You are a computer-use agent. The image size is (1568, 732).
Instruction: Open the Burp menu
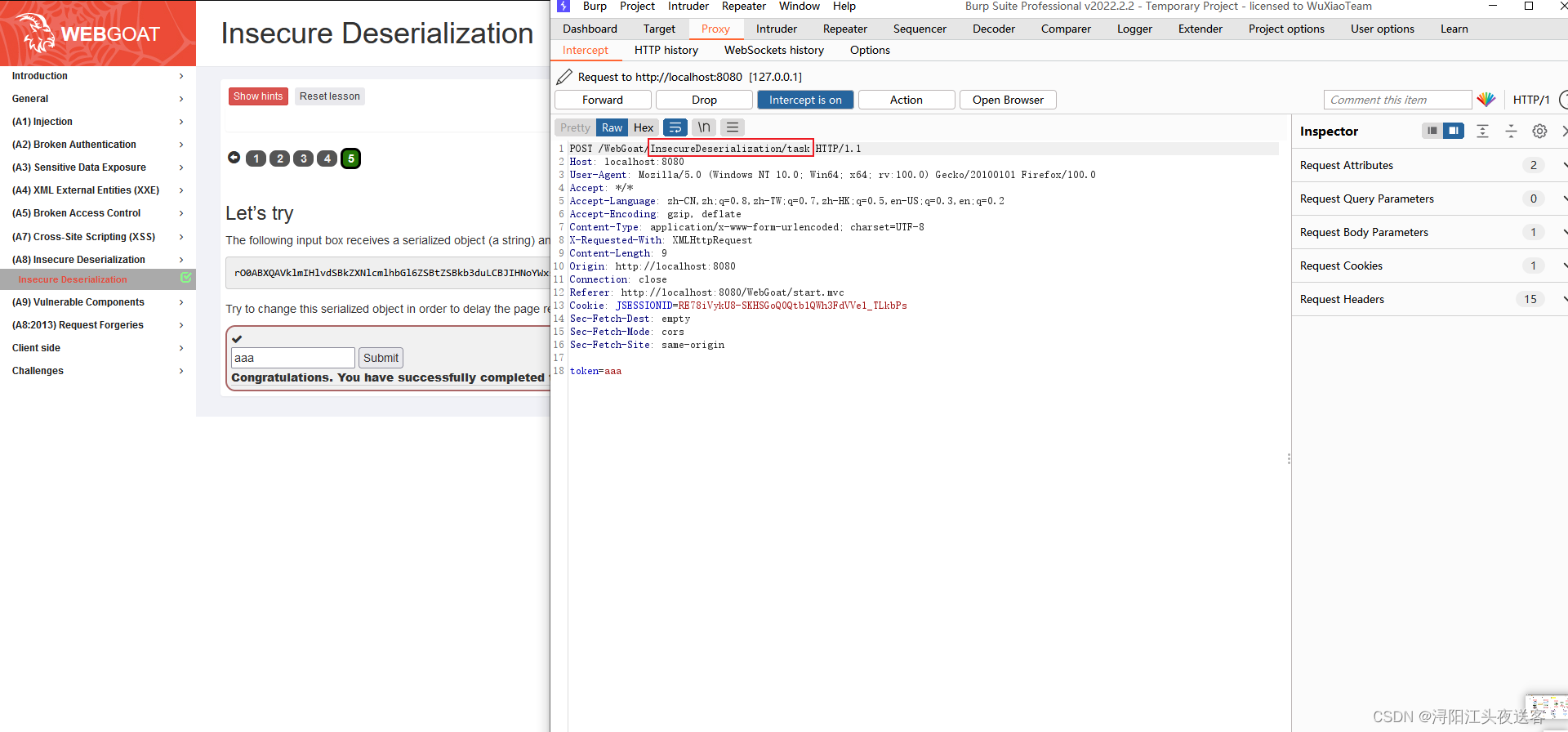(x=595, y=7)
